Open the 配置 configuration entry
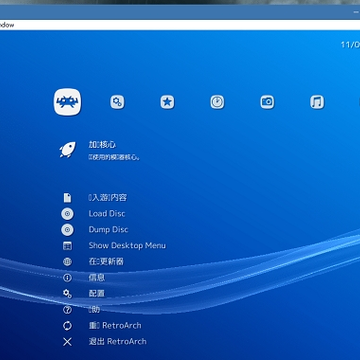This screenshot has height=360, width=360. click(x=97, y=293)
